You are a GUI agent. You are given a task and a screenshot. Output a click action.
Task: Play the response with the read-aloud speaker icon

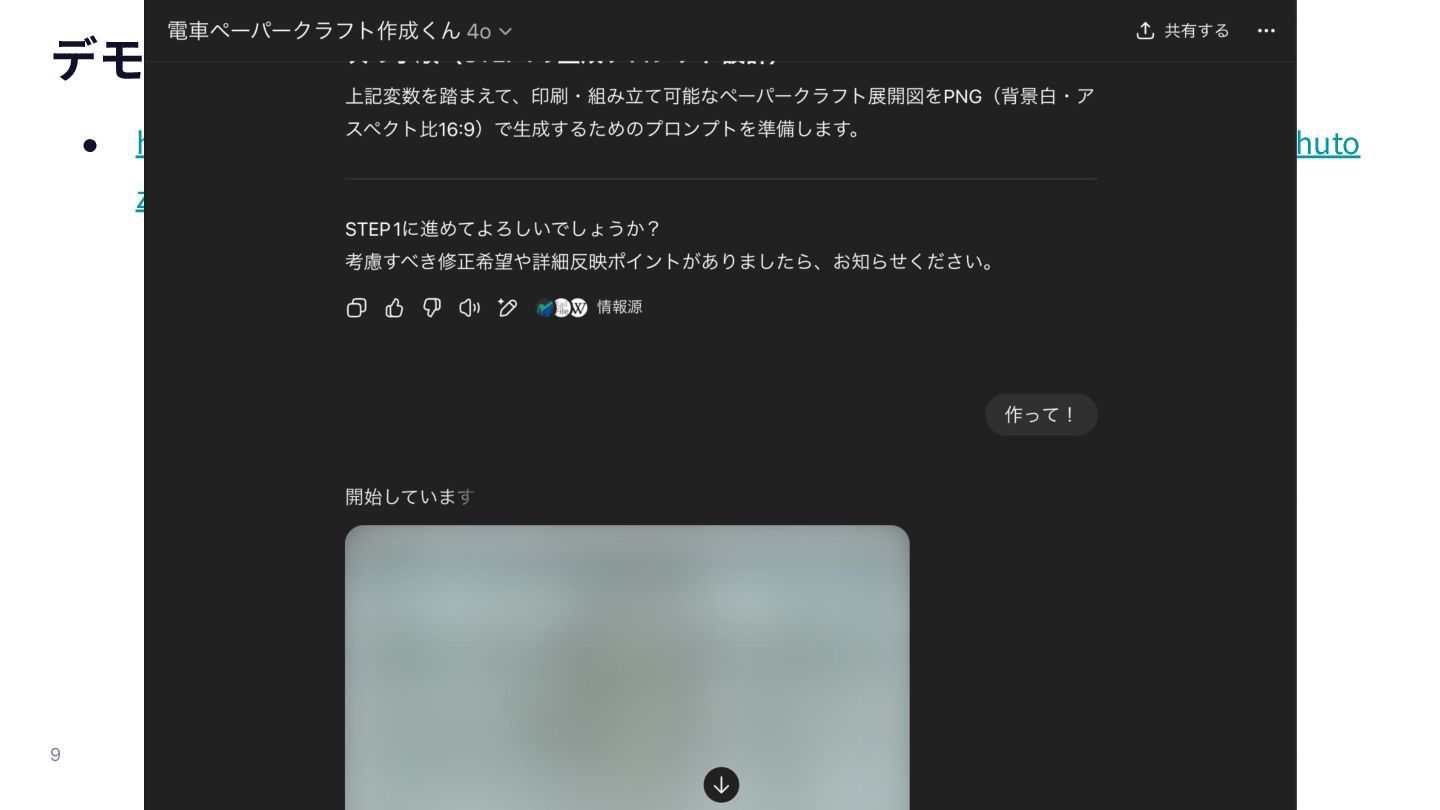(469, 308)
